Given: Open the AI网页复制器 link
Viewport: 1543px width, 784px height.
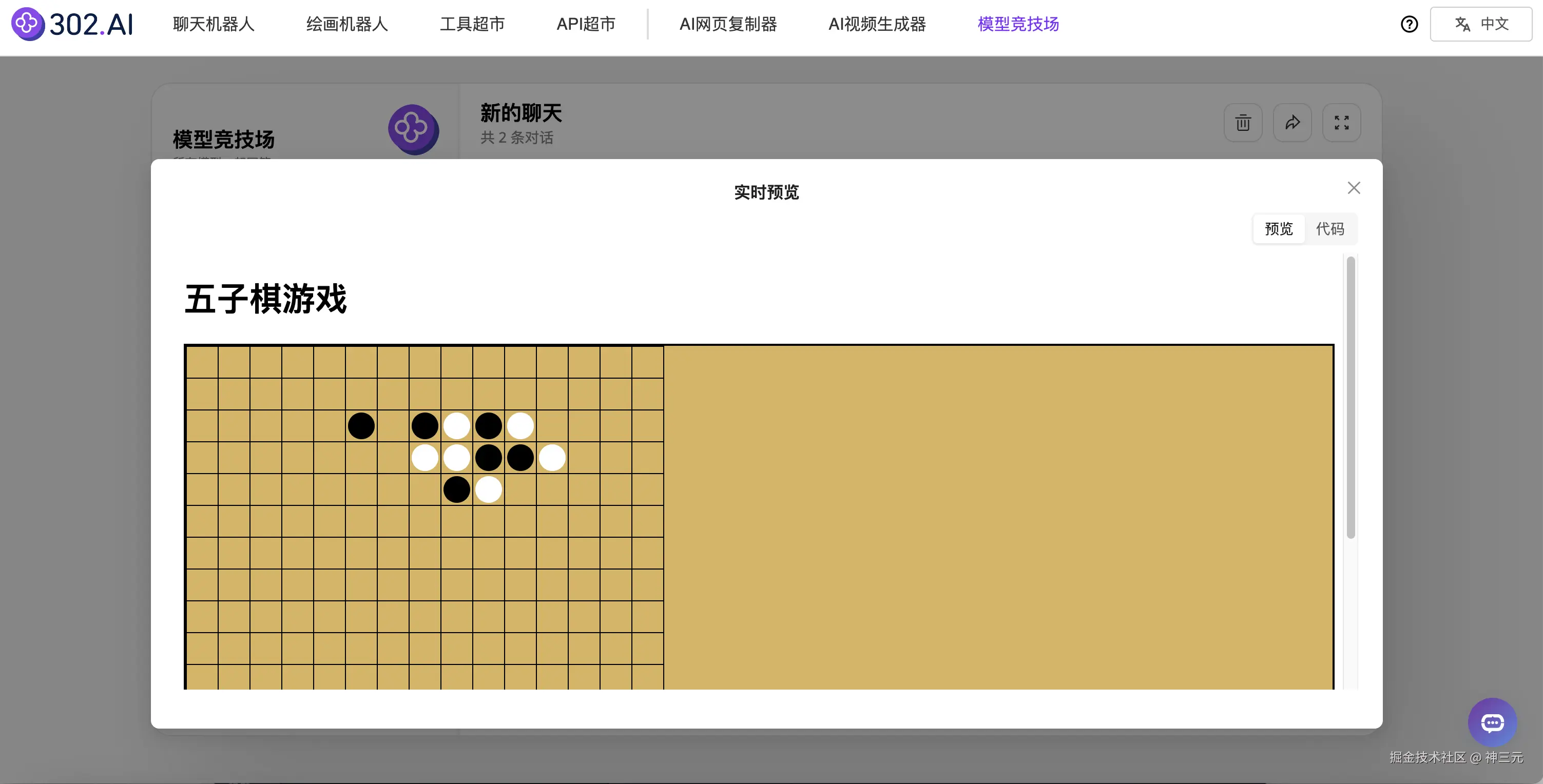Looking at the screenshot, I should coord(728,24).
